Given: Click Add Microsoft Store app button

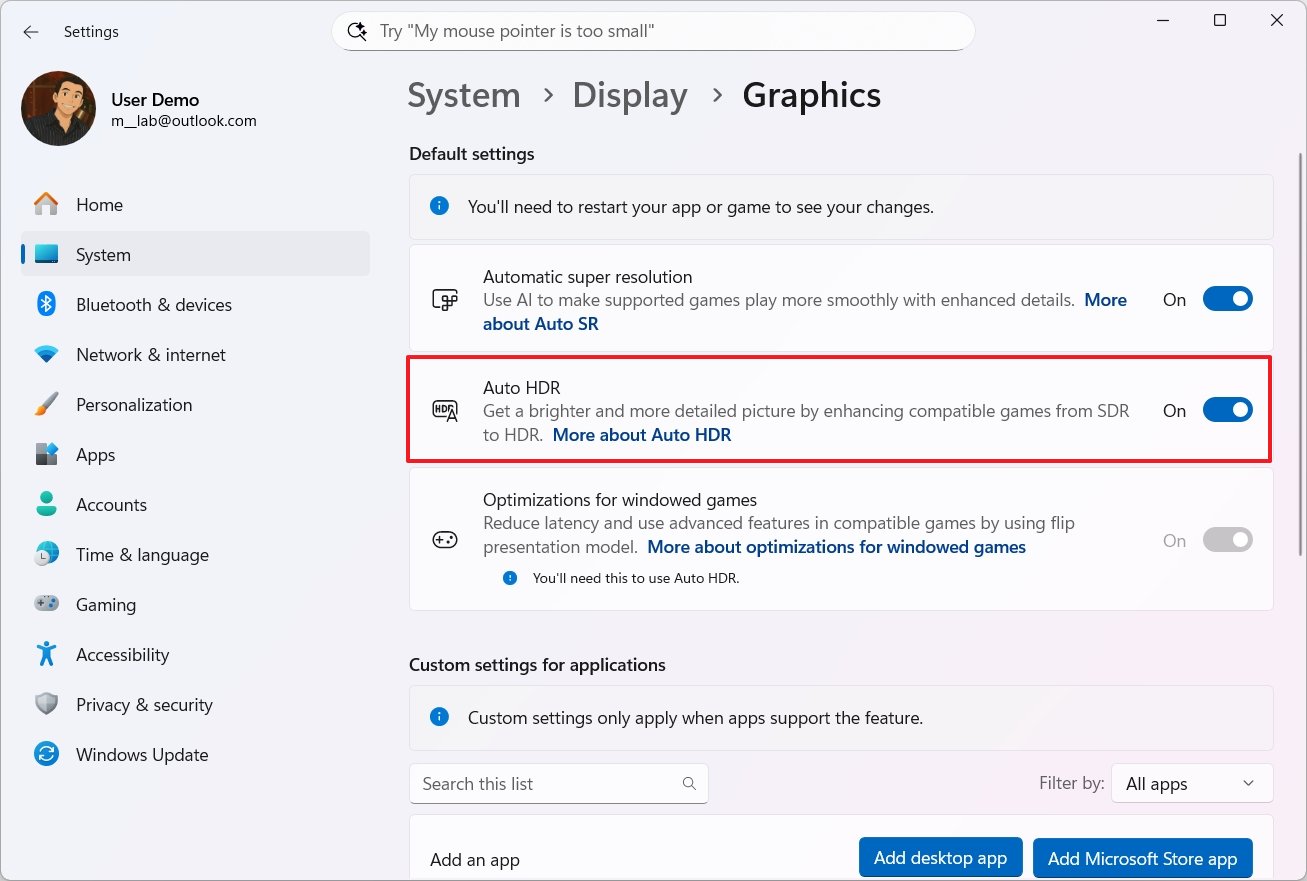Looking at the screenshot, I should point(1142,858).
